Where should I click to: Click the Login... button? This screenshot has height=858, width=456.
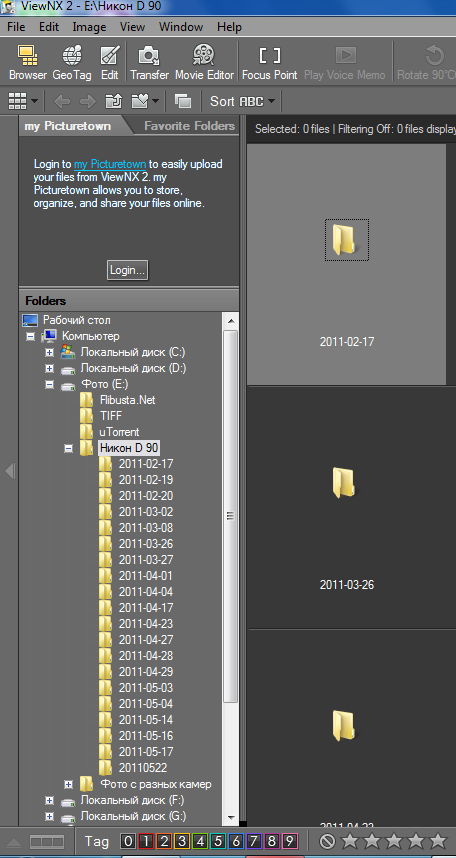click(128, 270)
